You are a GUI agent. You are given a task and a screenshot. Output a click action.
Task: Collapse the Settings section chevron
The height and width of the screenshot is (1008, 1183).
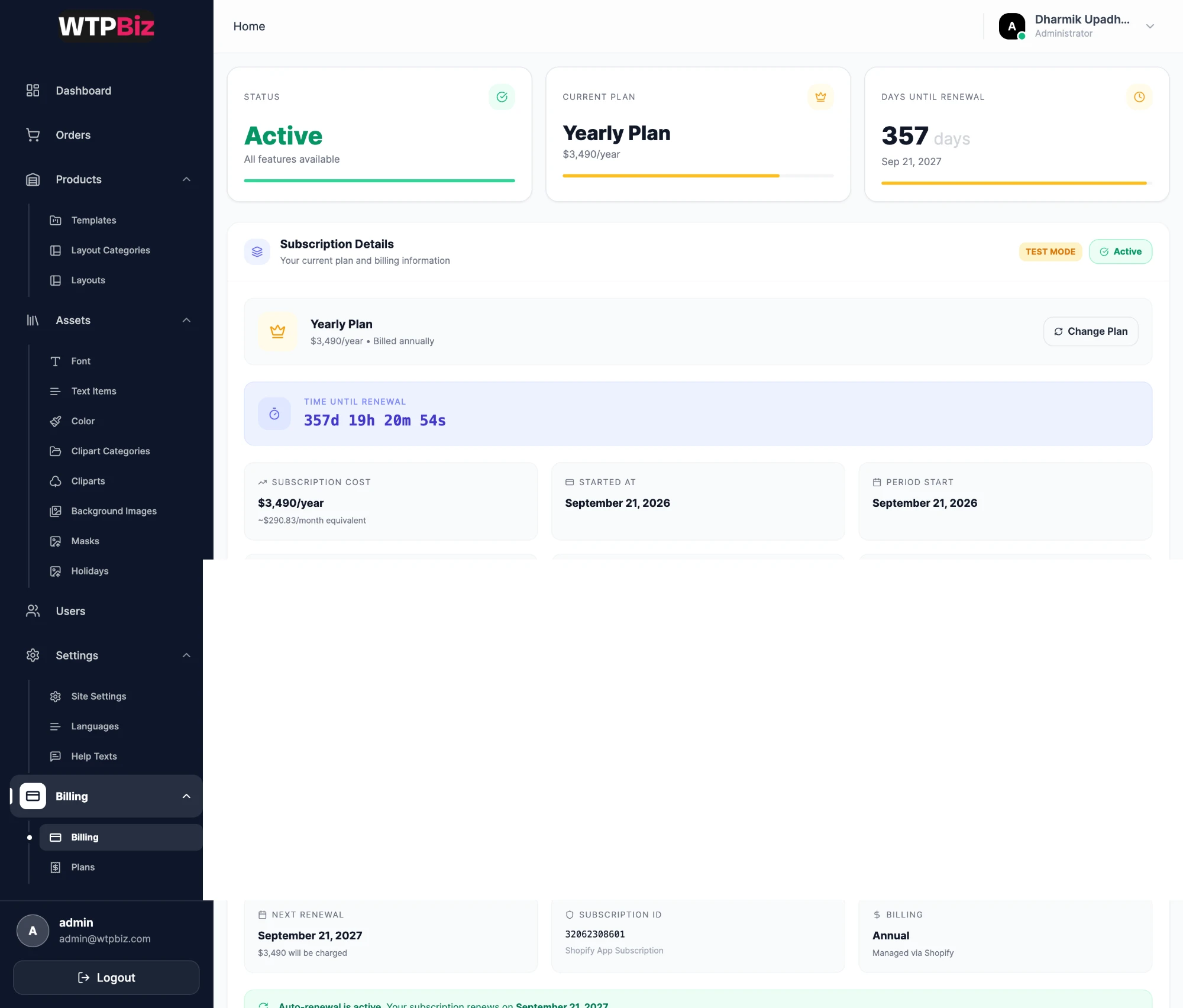click(186, 655)
